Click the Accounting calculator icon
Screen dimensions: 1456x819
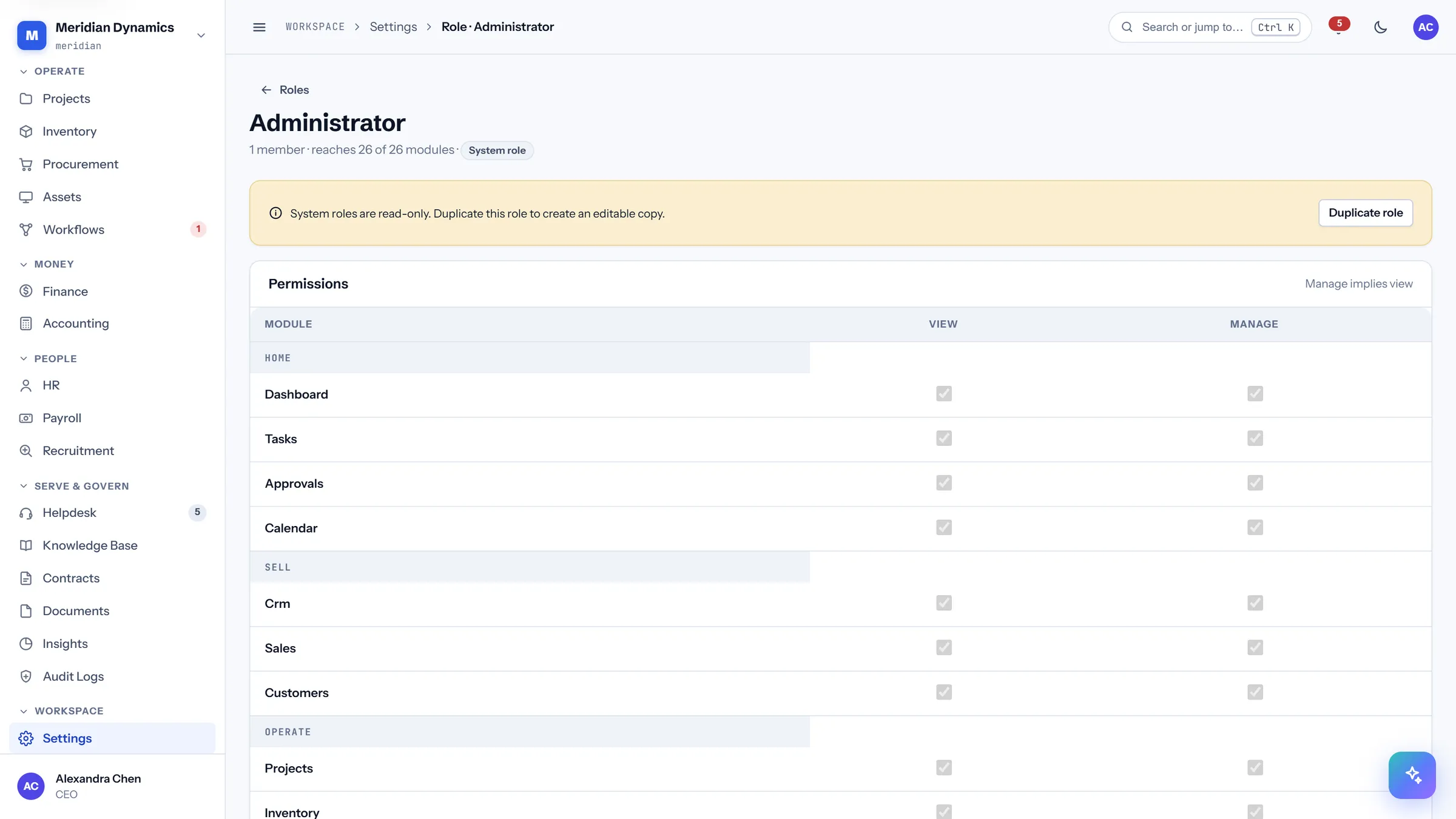click(26, 323)
